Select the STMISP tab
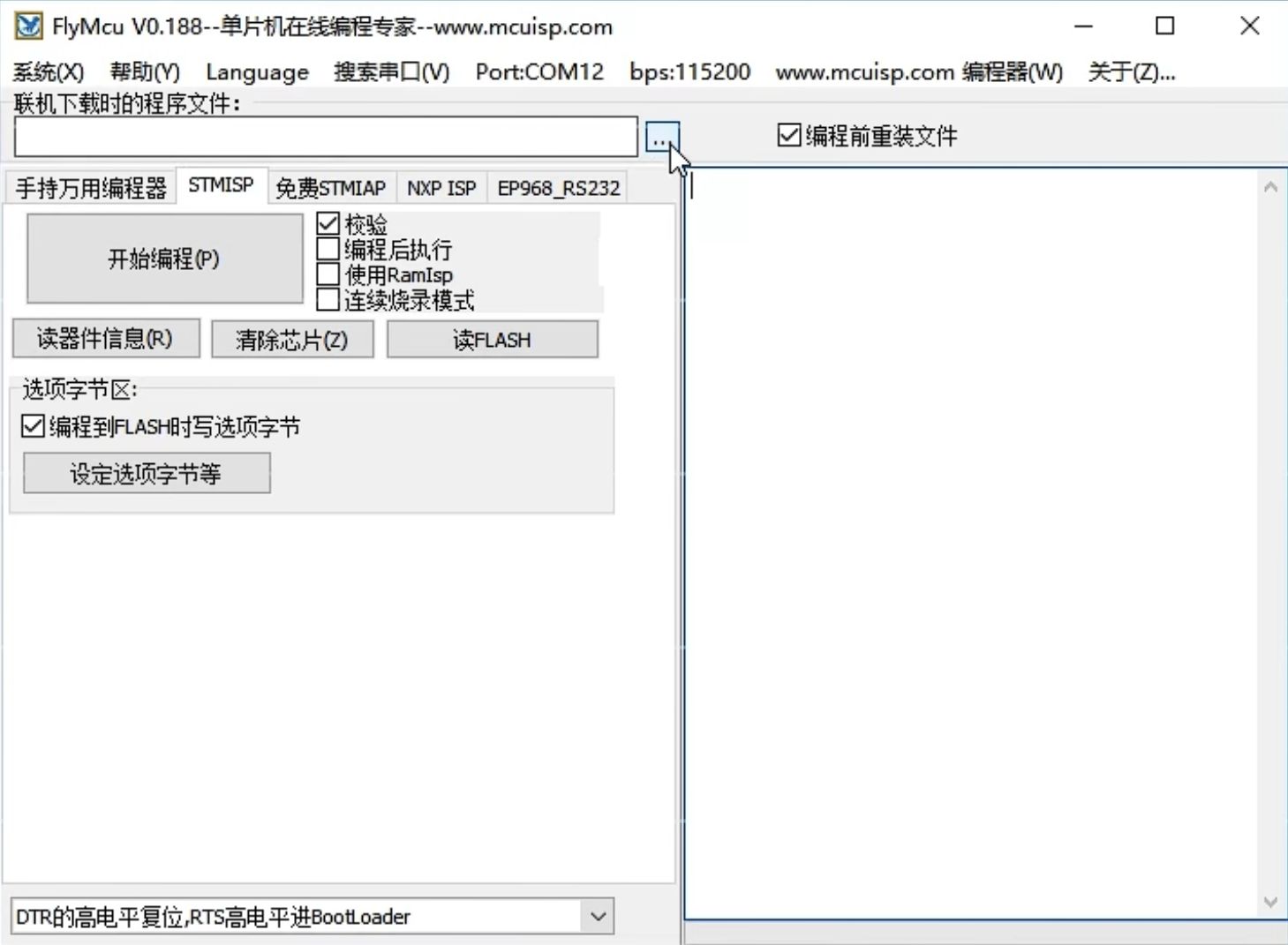Image resolution: width=1288 pixels, height=945 pixels. (221, 185)
